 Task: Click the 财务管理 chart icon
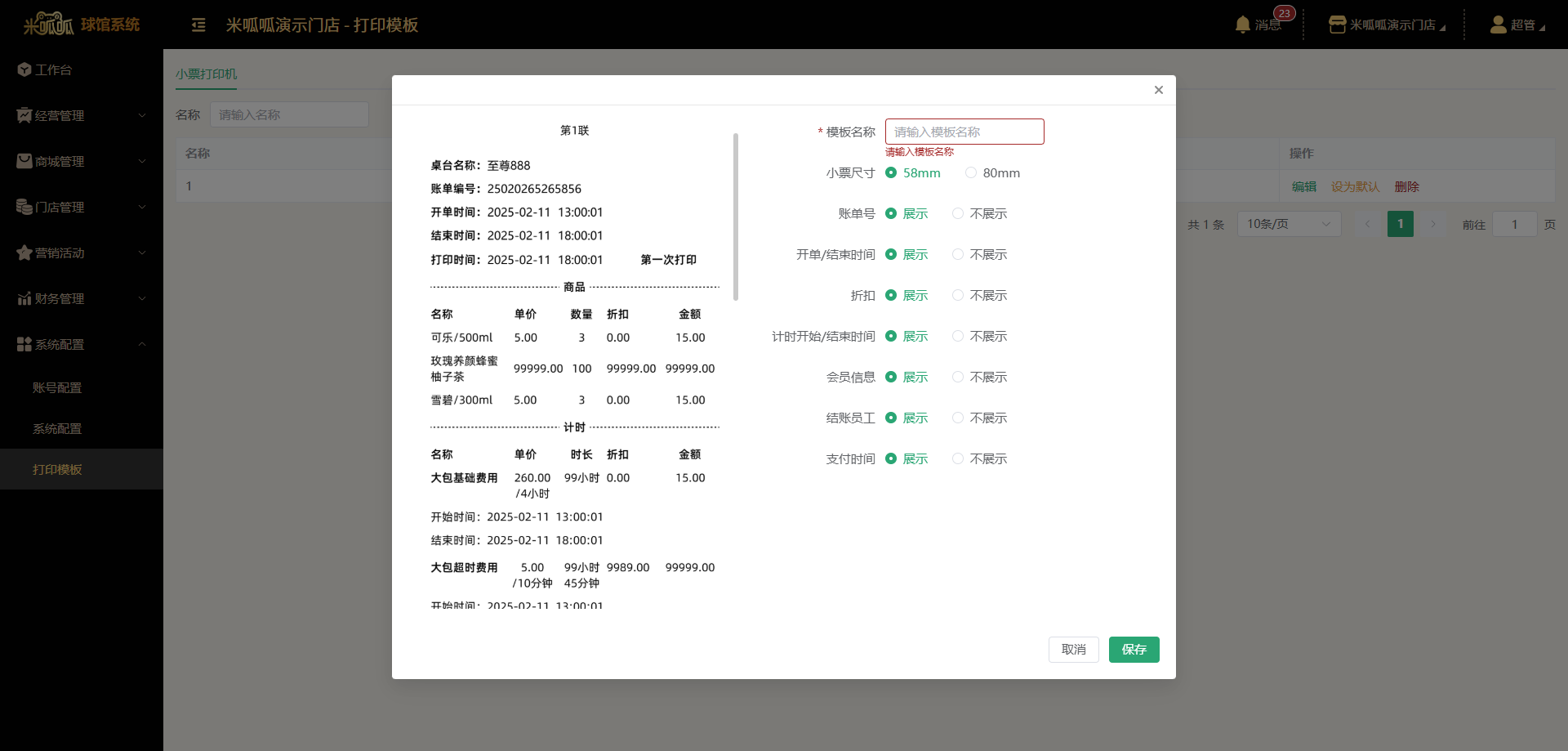point(24,299)
